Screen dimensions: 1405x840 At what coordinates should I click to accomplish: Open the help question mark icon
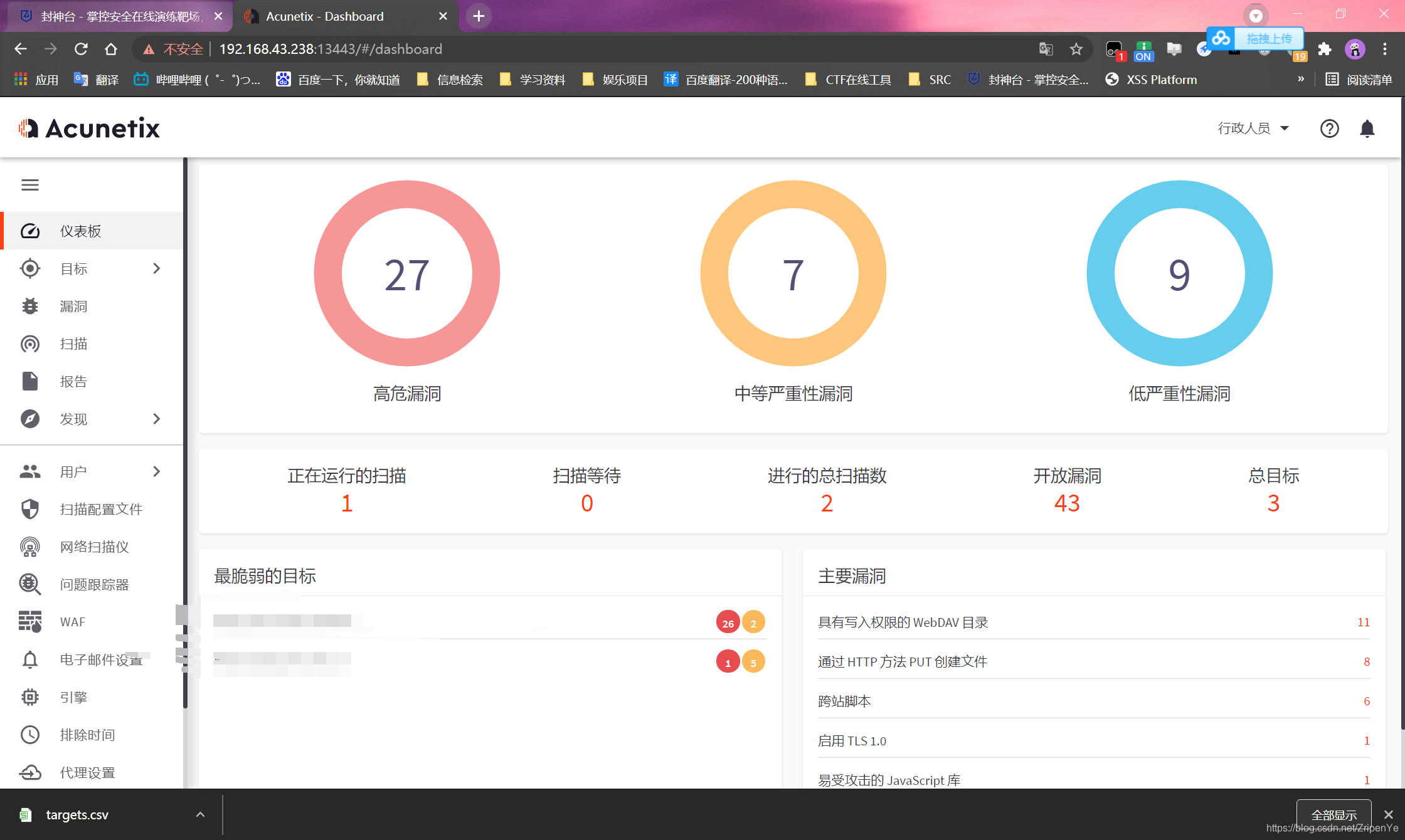click(1330, 129)
